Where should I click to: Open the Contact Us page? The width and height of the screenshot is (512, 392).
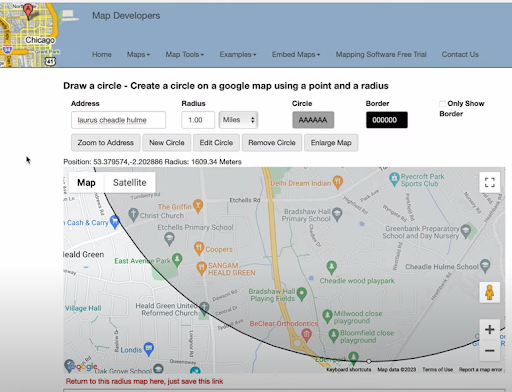point(460,54)
